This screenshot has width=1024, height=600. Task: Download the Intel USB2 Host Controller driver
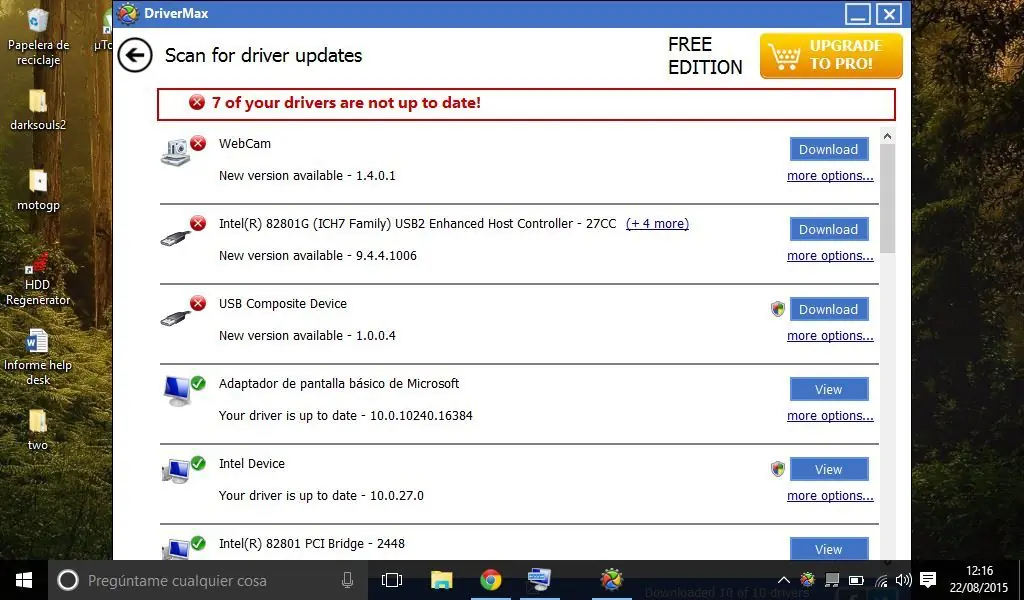829,229
